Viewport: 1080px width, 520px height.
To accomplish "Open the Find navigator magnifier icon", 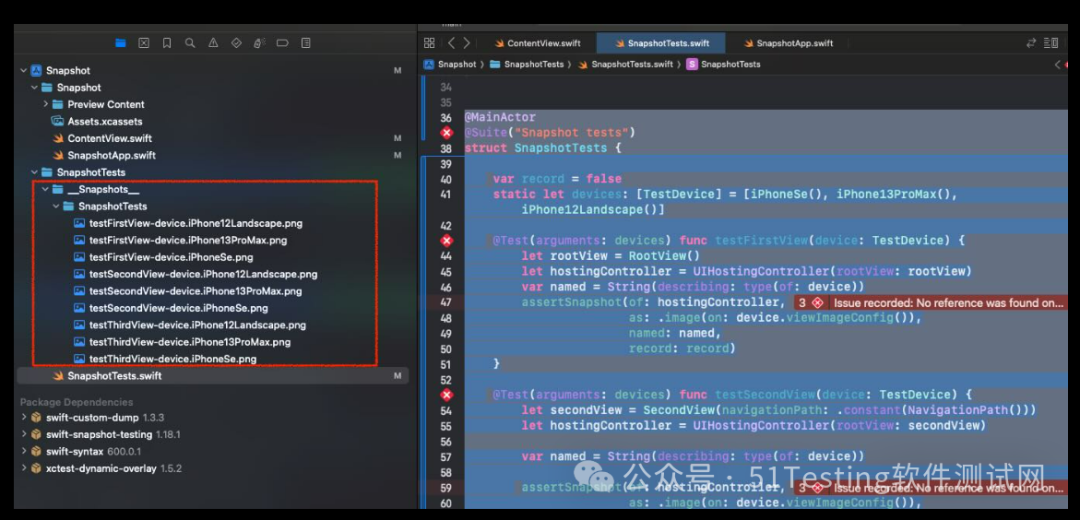I will tap(190, 43).
